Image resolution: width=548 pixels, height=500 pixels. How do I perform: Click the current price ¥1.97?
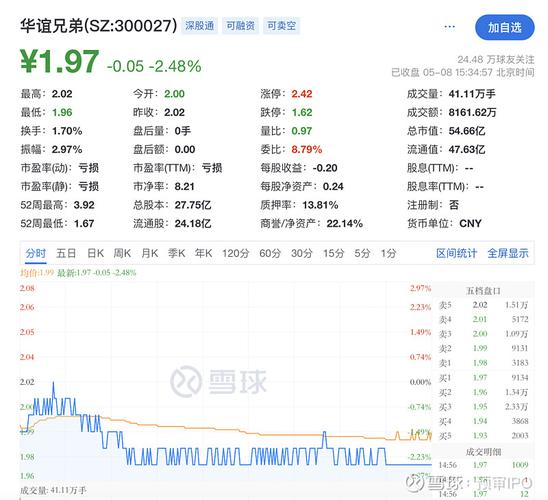click(x=60, y=61)
